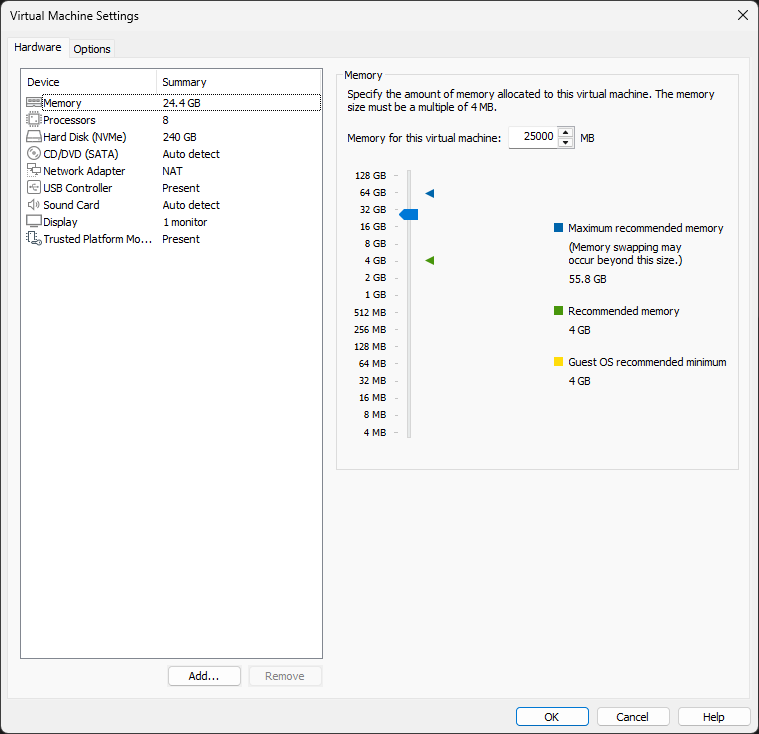Select the Display monitor icon

tap(33, 221)
